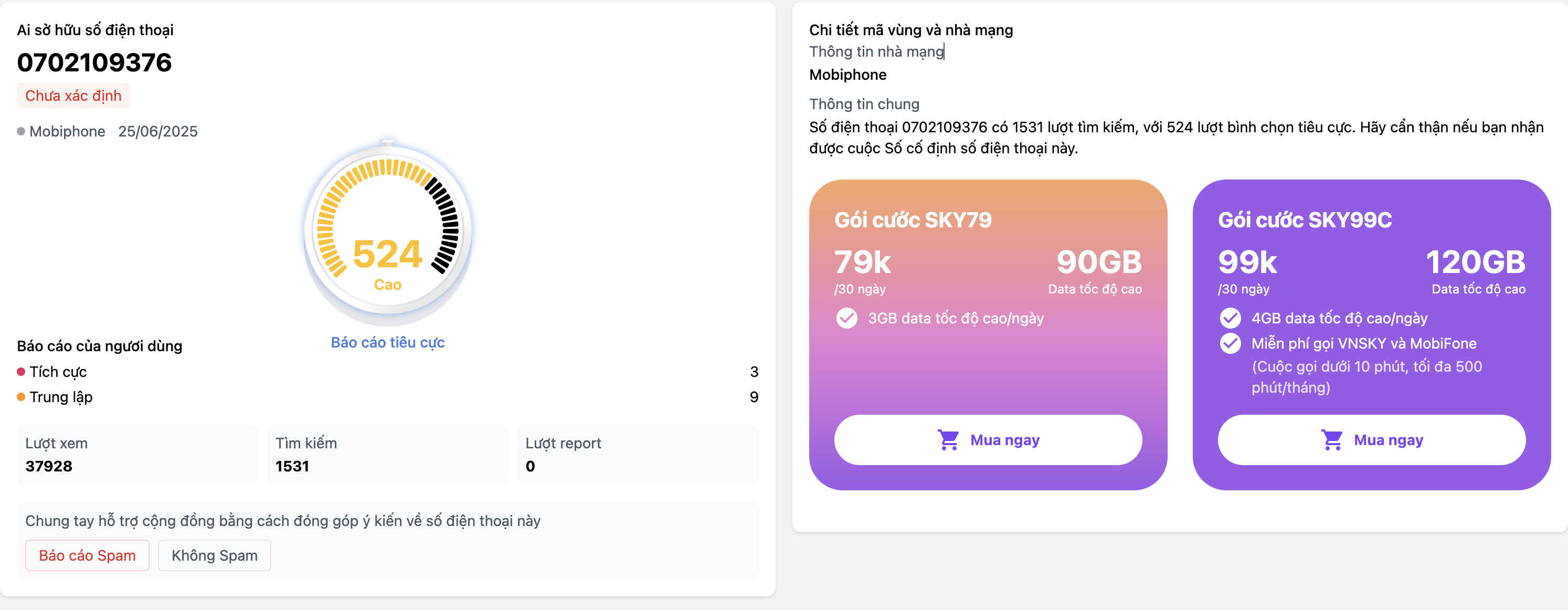The image size is (1568, 610).
Task: Click the orange dot beside Trung lập
Action: (20, 397)
